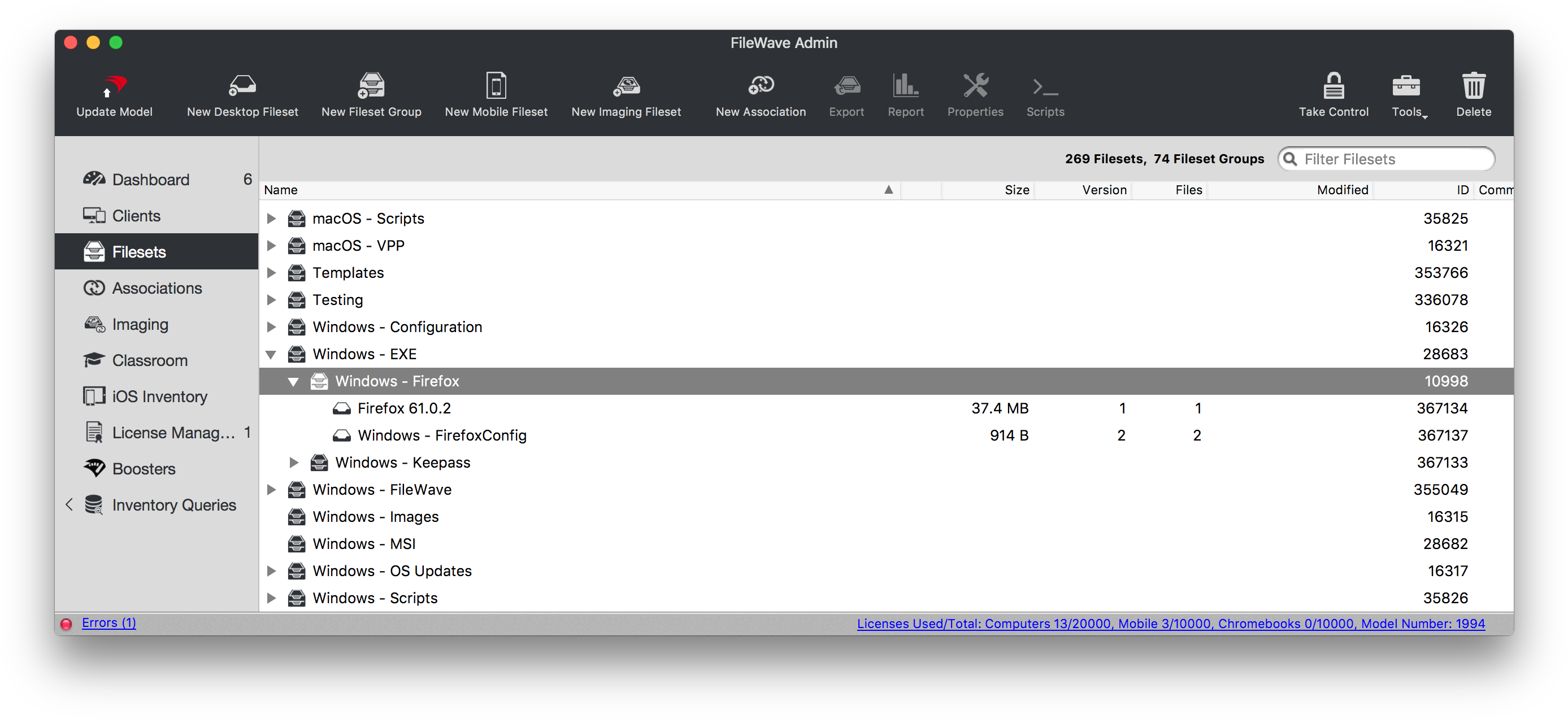Click the License Management document icon
Image resolution: width=1568 pixels, height=719 pixels.
pyautogui.click(x=94, y=433)
